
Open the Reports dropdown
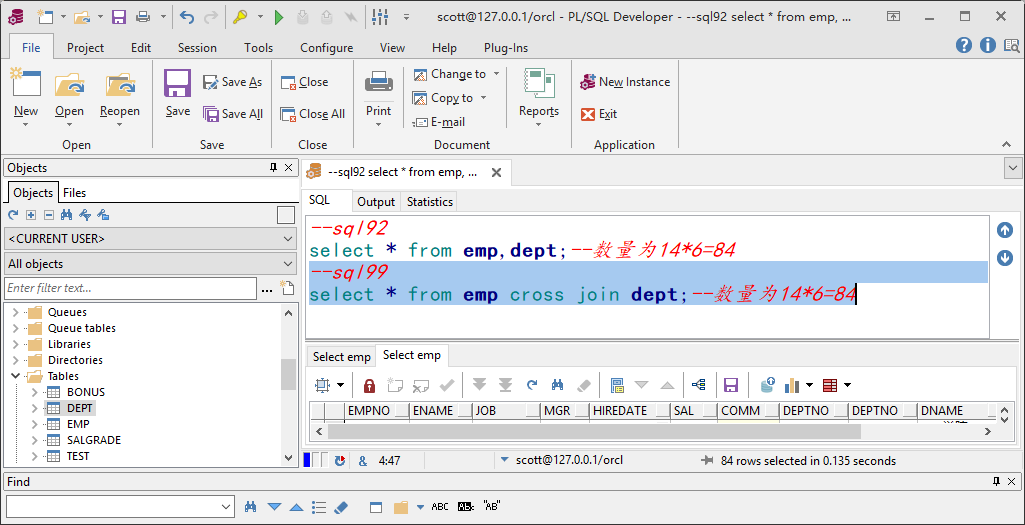coord(539,125)
